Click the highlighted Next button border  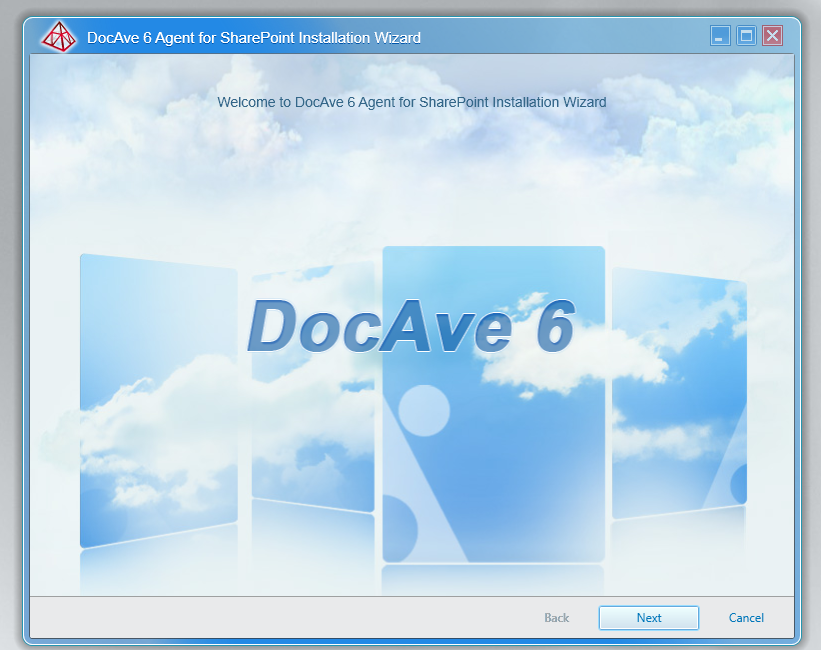pyautogui.click(x=648, y=617)
